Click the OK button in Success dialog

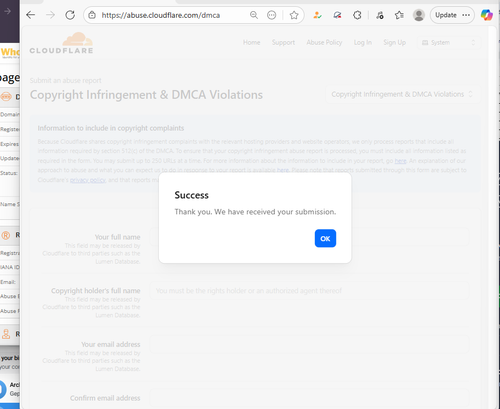point(325,238)
